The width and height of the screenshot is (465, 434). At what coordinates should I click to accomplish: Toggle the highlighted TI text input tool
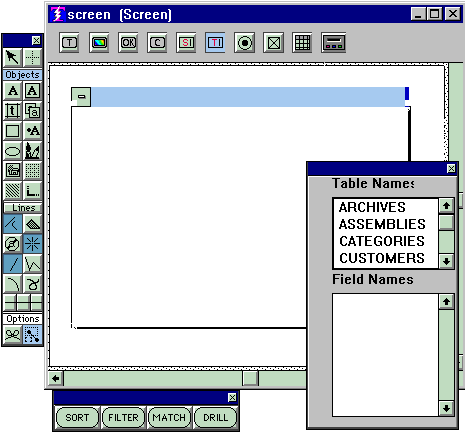(x=215, y=43)
